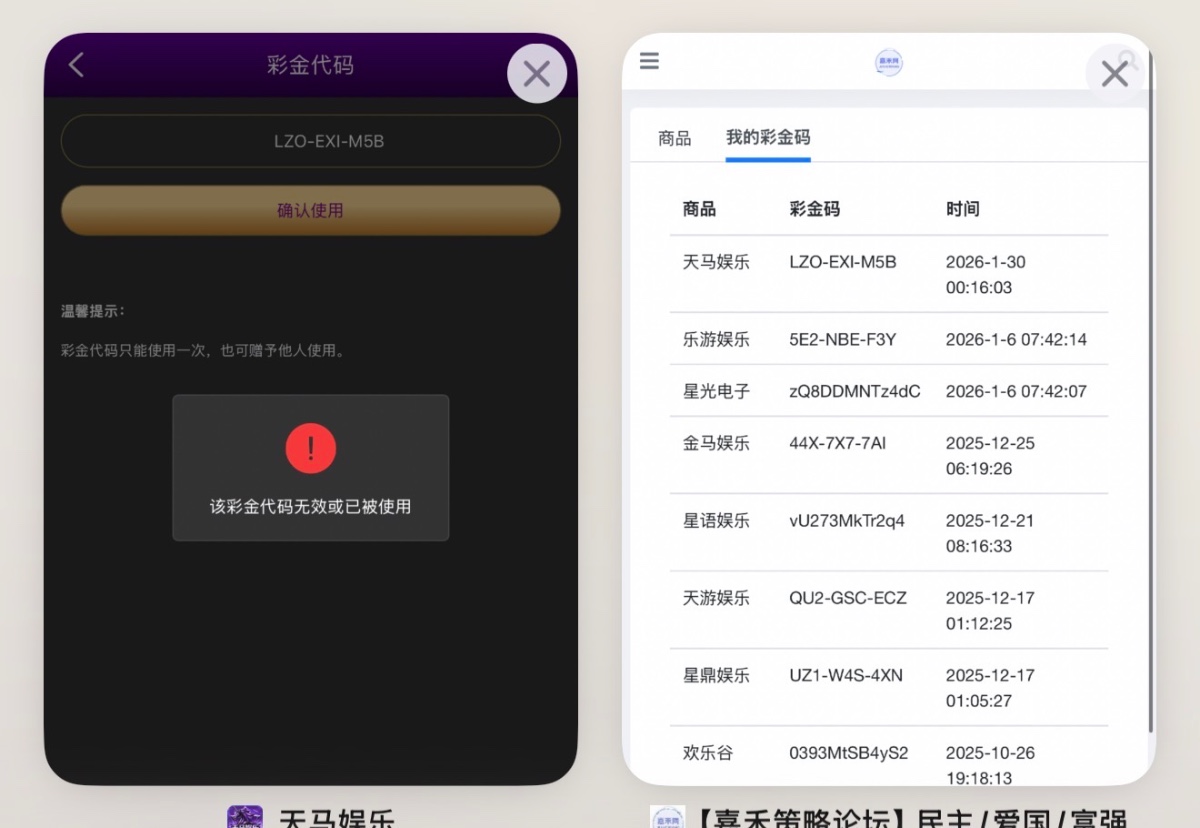Switch to the 商品 tab

[675, 139]
